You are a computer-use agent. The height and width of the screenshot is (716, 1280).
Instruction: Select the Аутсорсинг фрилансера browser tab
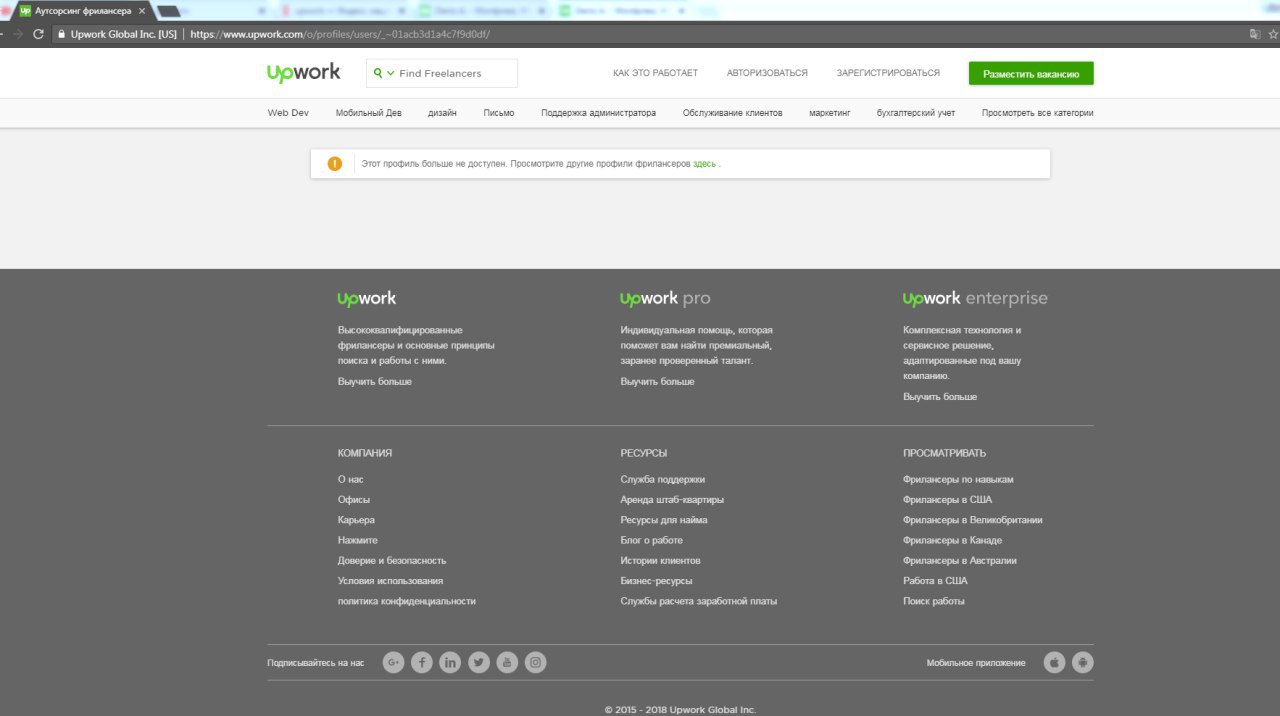[x=82, y=11]
